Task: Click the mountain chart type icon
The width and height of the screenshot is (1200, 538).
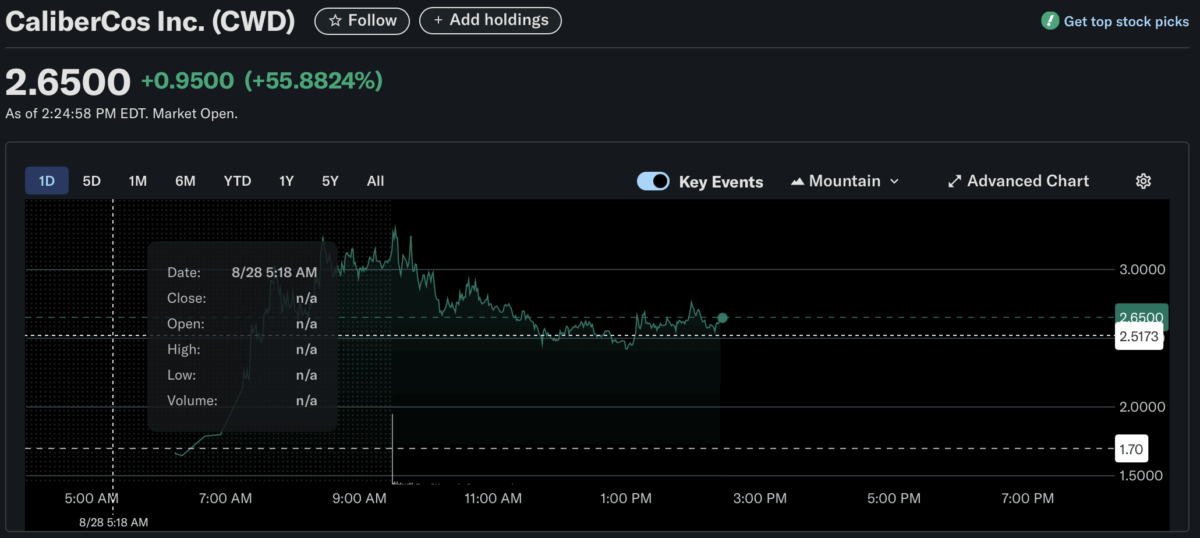Action: tap(798, 181)
